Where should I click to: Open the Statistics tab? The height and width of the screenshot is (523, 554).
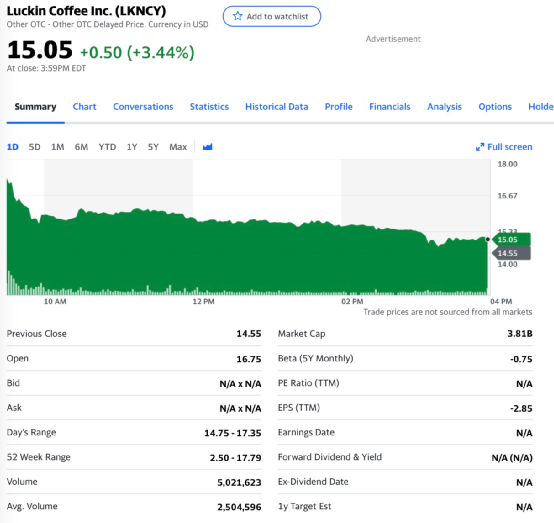click(209, 107)
